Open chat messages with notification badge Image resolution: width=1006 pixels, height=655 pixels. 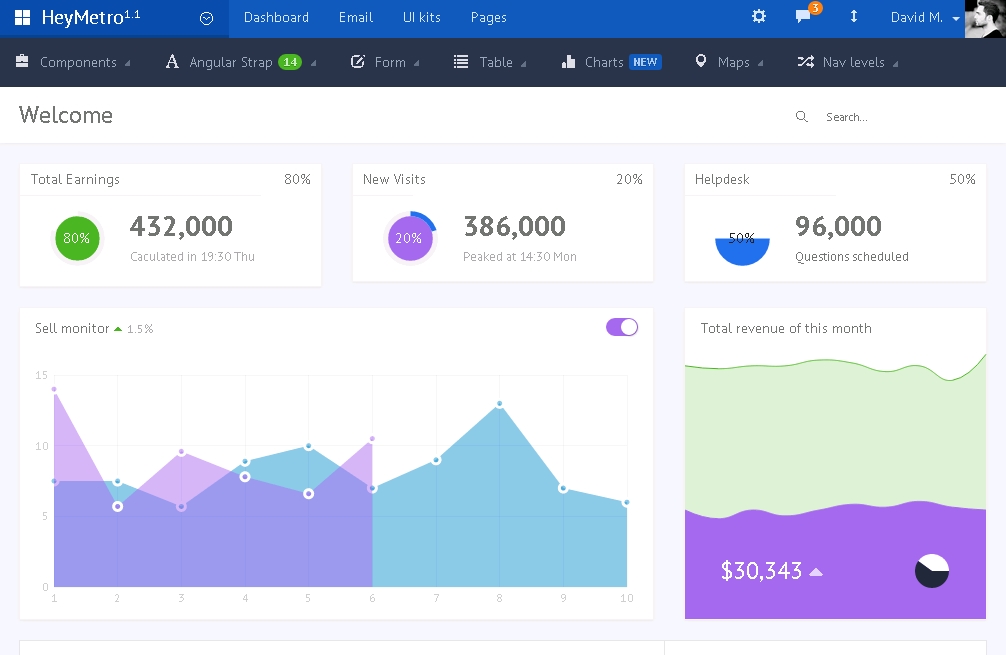point(803,17)
